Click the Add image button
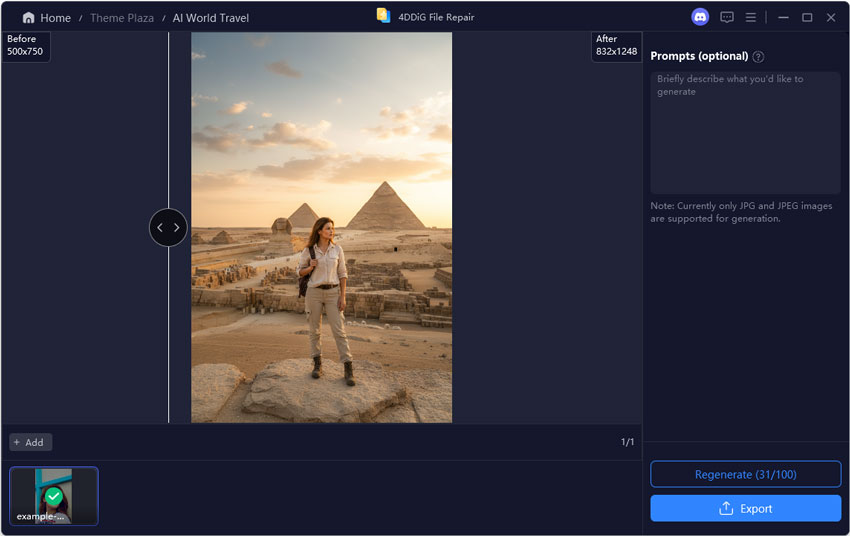Viewport: 850px width, 536px height. tap(31, 442)
